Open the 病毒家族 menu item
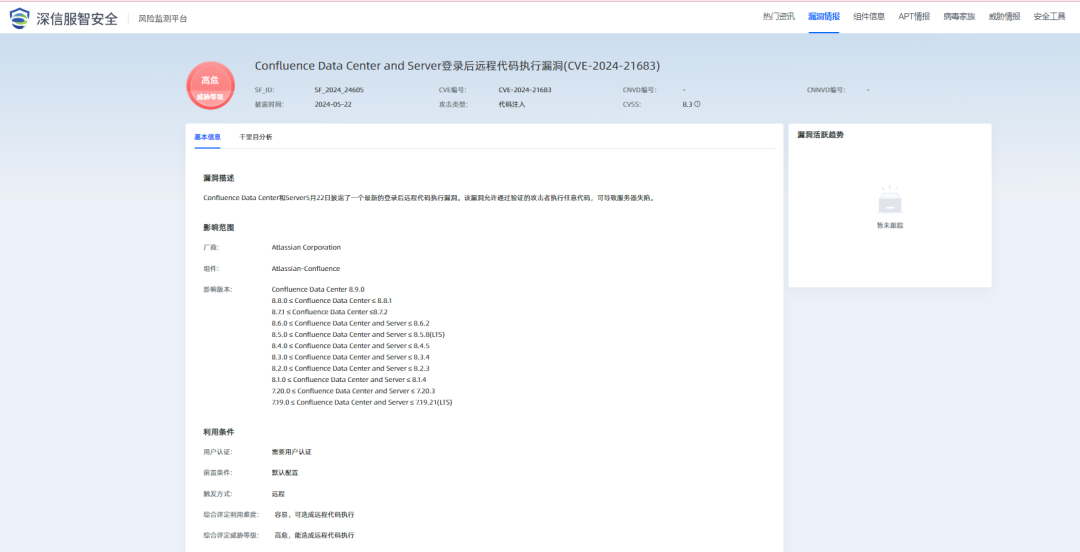This screenshot has width=1080, height=552. [x=959, y=17]
